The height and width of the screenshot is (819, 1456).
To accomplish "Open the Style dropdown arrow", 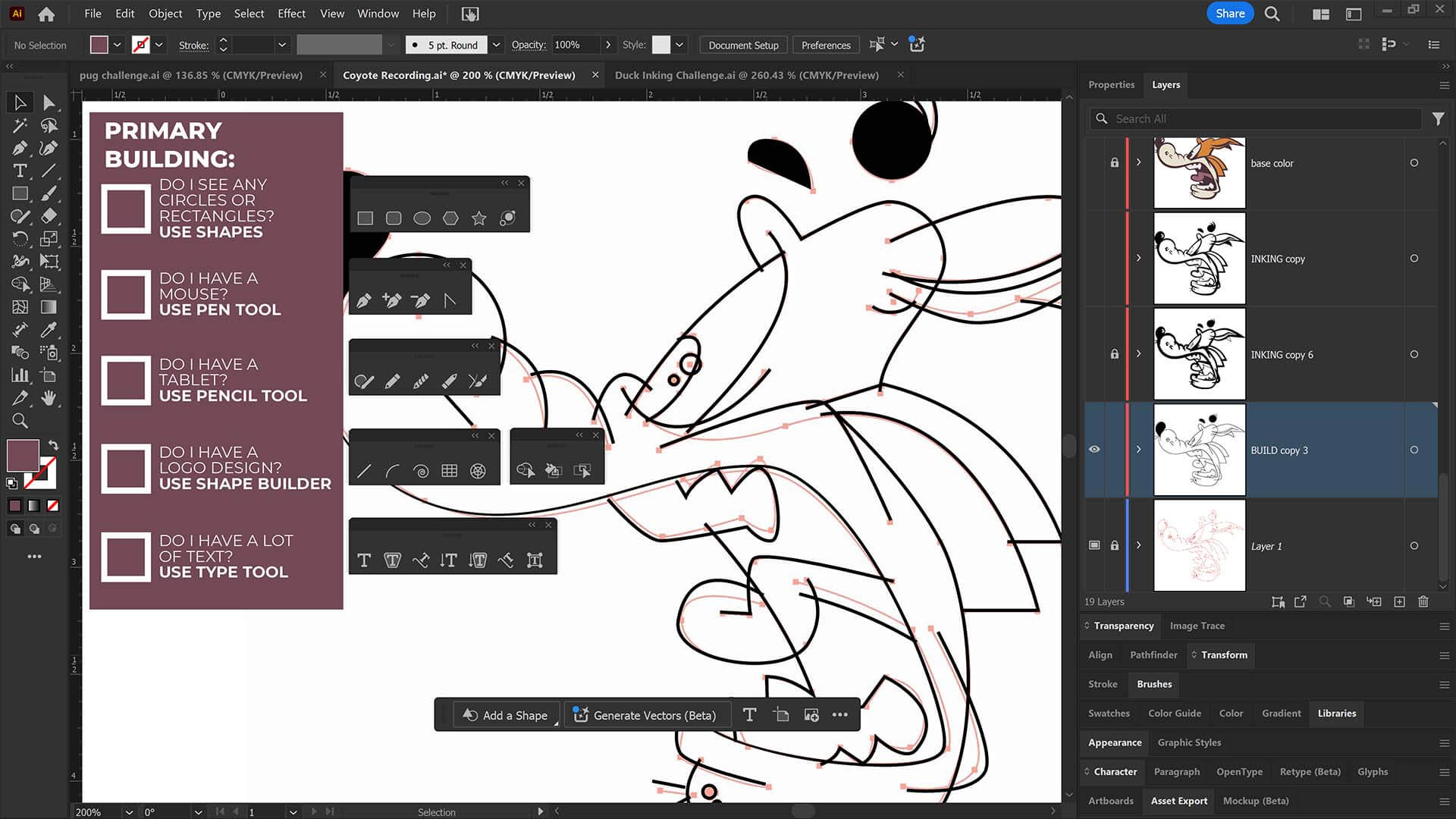I will [x=679, y=45].
